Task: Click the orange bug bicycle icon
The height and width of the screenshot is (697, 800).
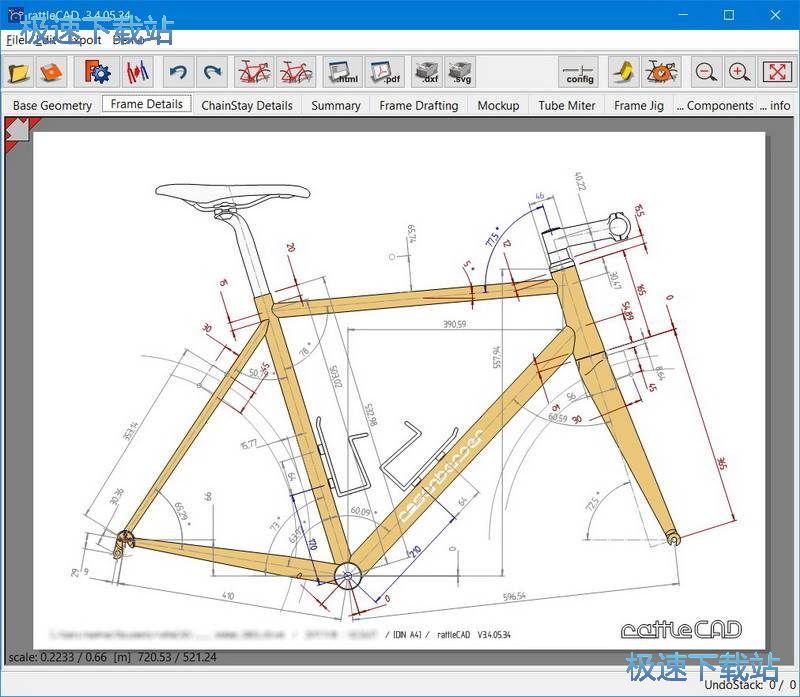Action: point(661,72)
